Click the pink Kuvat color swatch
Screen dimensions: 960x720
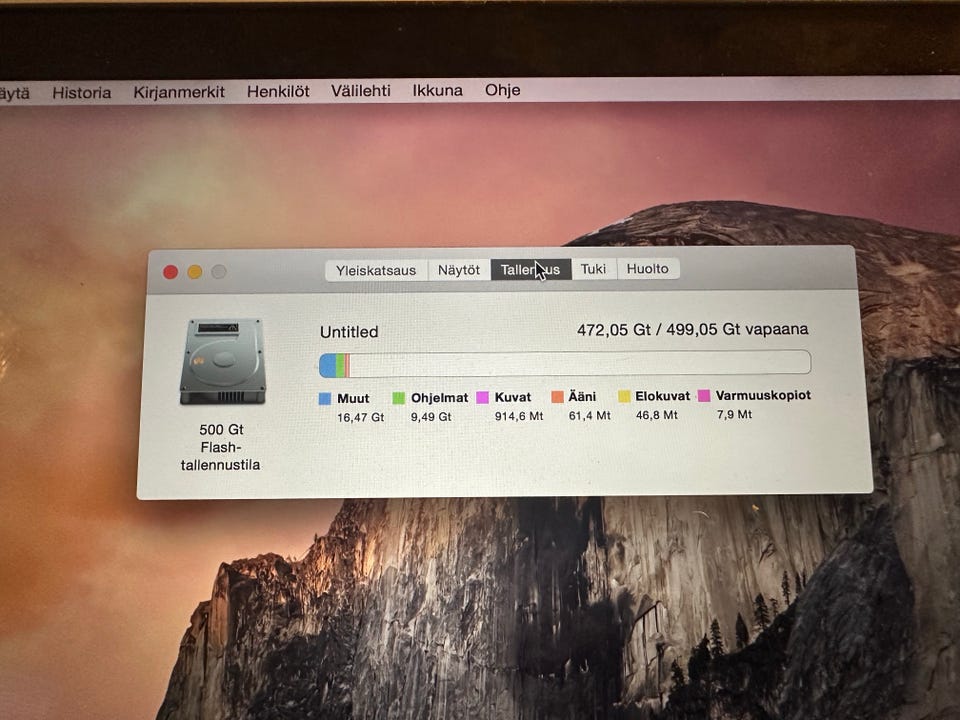click(482, 397)
